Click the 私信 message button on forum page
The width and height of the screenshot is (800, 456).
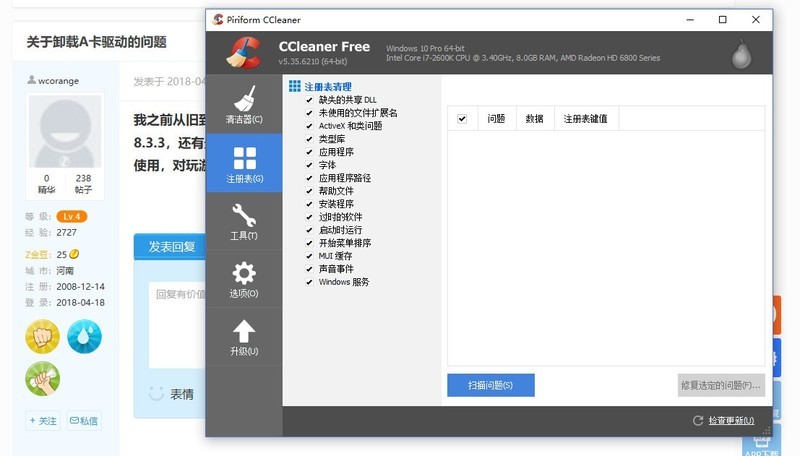click(x=84, y=421)
